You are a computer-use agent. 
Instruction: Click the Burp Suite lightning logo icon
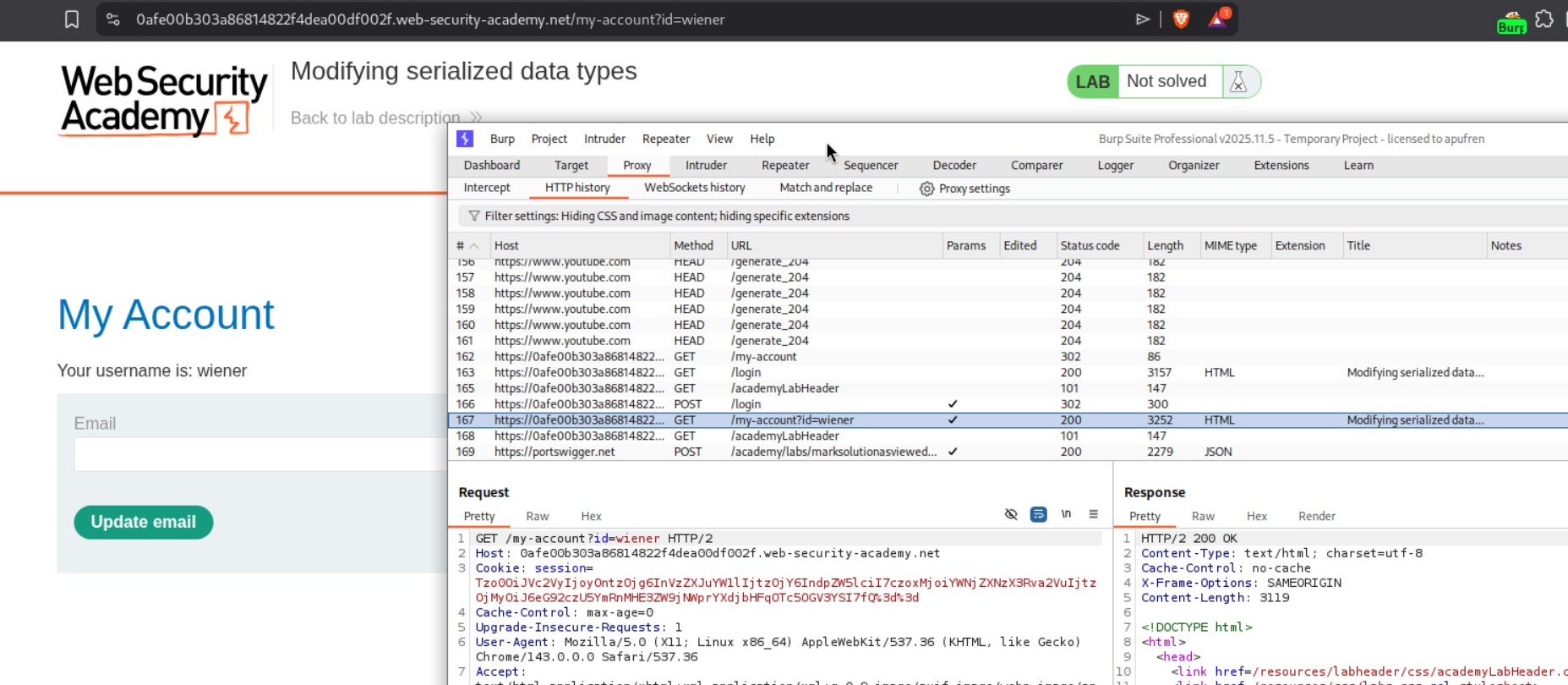pyautogui.click(x=465, y=139)
